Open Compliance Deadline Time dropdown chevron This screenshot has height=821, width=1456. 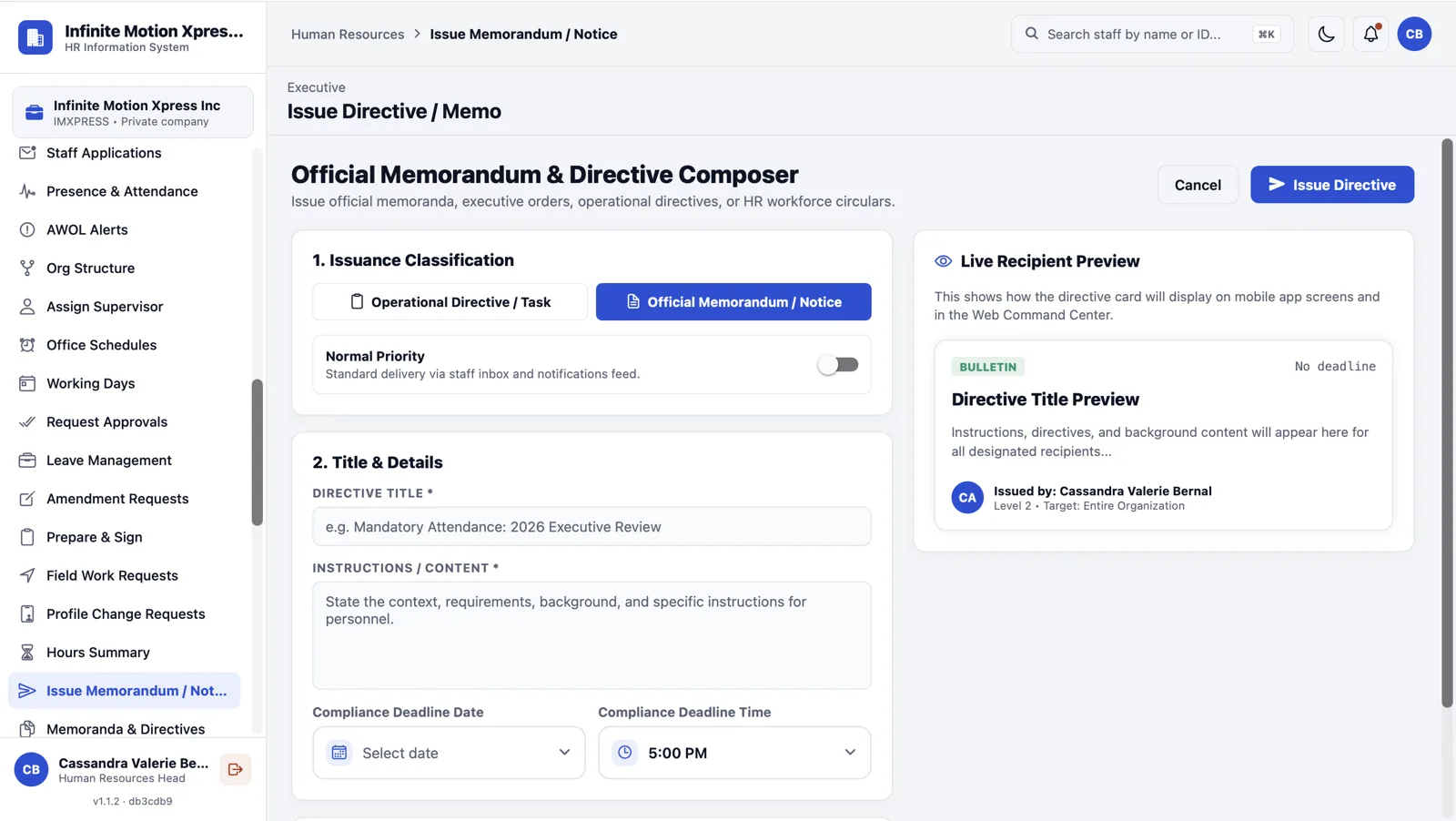[x=850, y=753]
